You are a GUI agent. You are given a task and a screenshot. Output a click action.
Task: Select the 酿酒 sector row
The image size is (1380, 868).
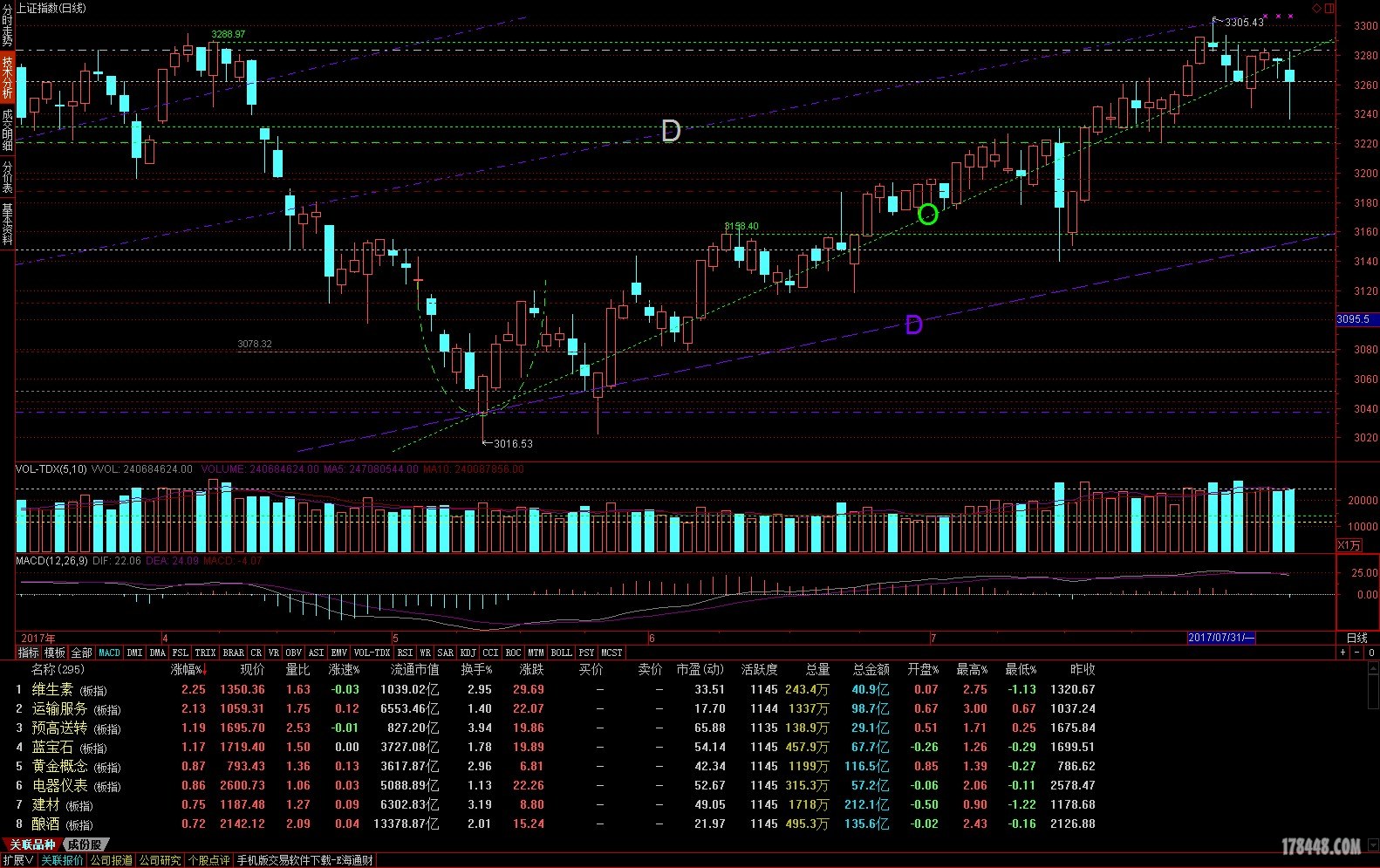tap(555, 824)
